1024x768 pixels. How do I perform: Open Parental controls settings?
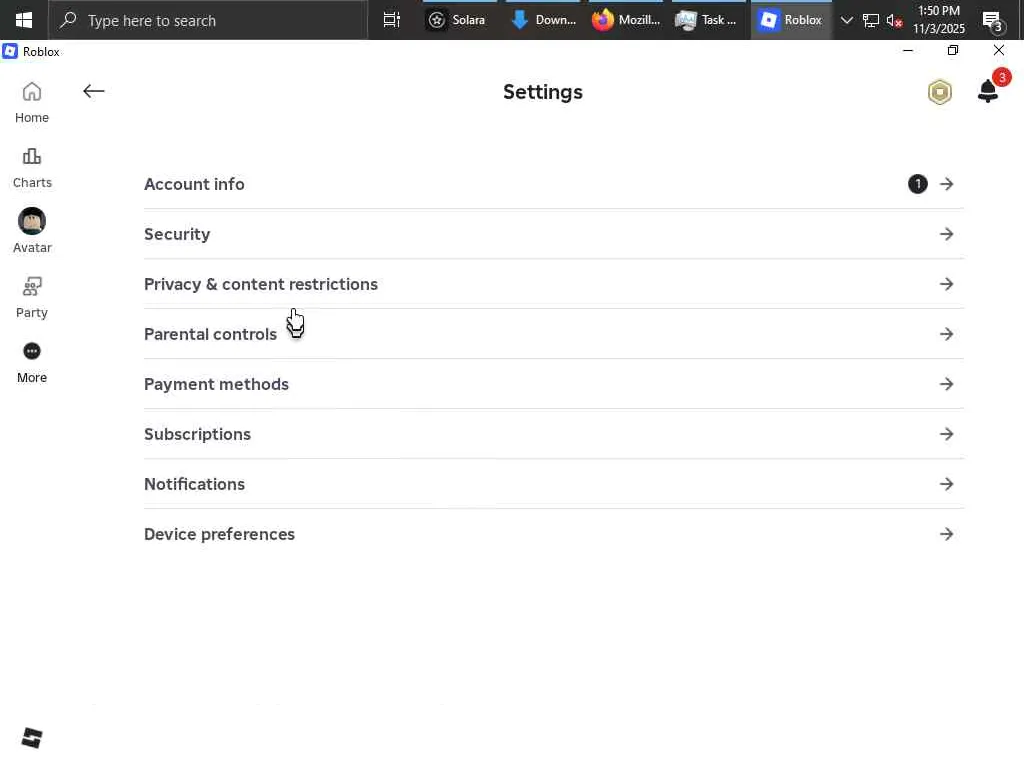click(210, 334)
